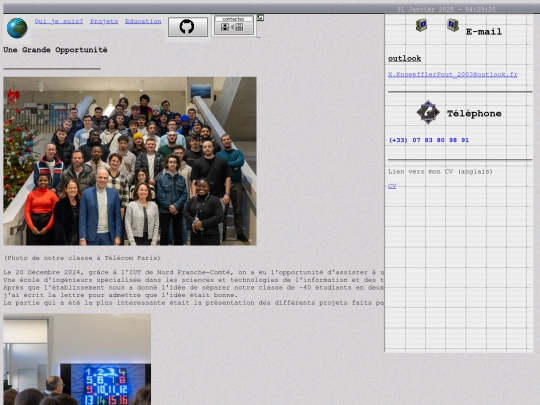The width and height of the screenshot is (540, 405).
Task: Click the 'Une Grande Opportunité' heading
Action: [x=55, y=50]
